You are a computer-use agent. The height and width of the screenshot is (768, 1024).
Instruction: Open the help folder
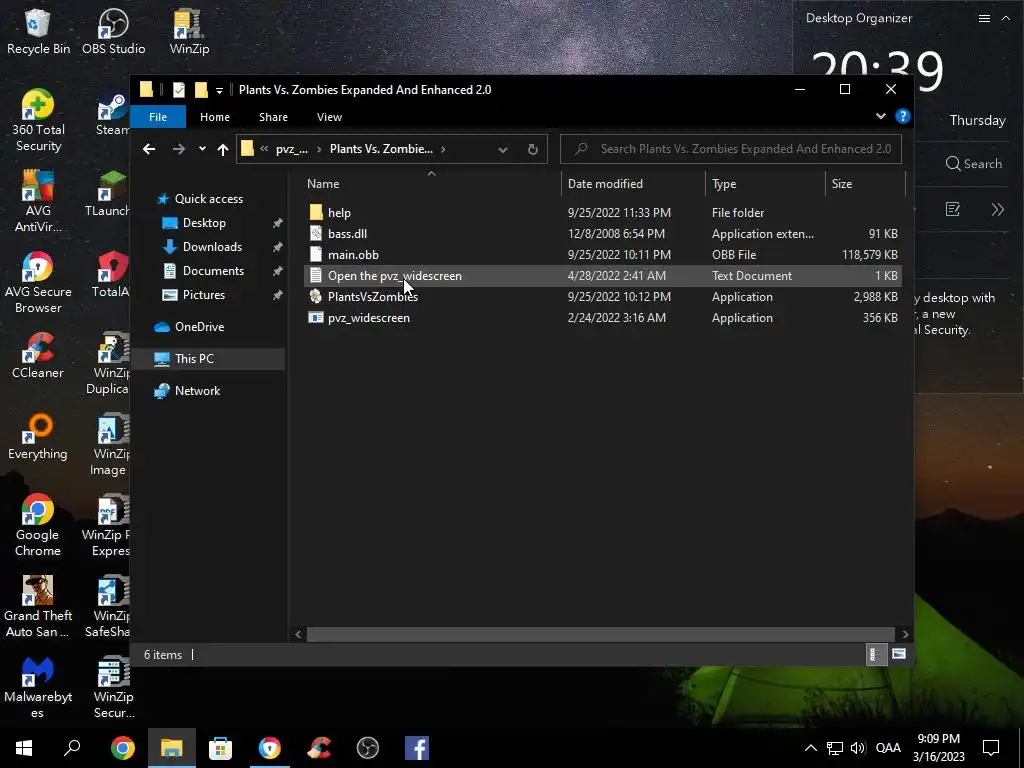pyautogui.click(x=338, y=212)
